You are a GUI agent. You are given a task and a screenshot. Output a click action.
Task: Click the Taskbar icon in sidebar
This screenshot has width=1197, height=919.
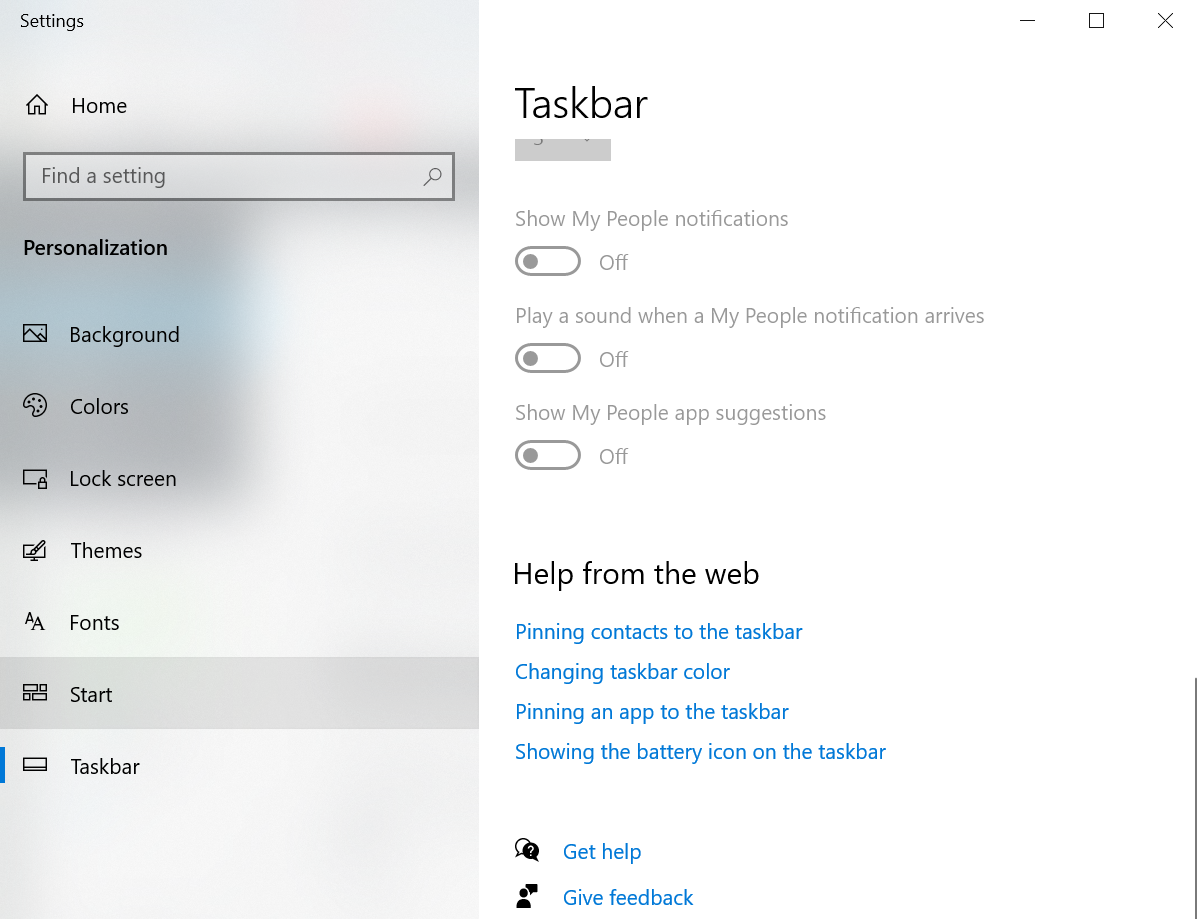point(36,765)
